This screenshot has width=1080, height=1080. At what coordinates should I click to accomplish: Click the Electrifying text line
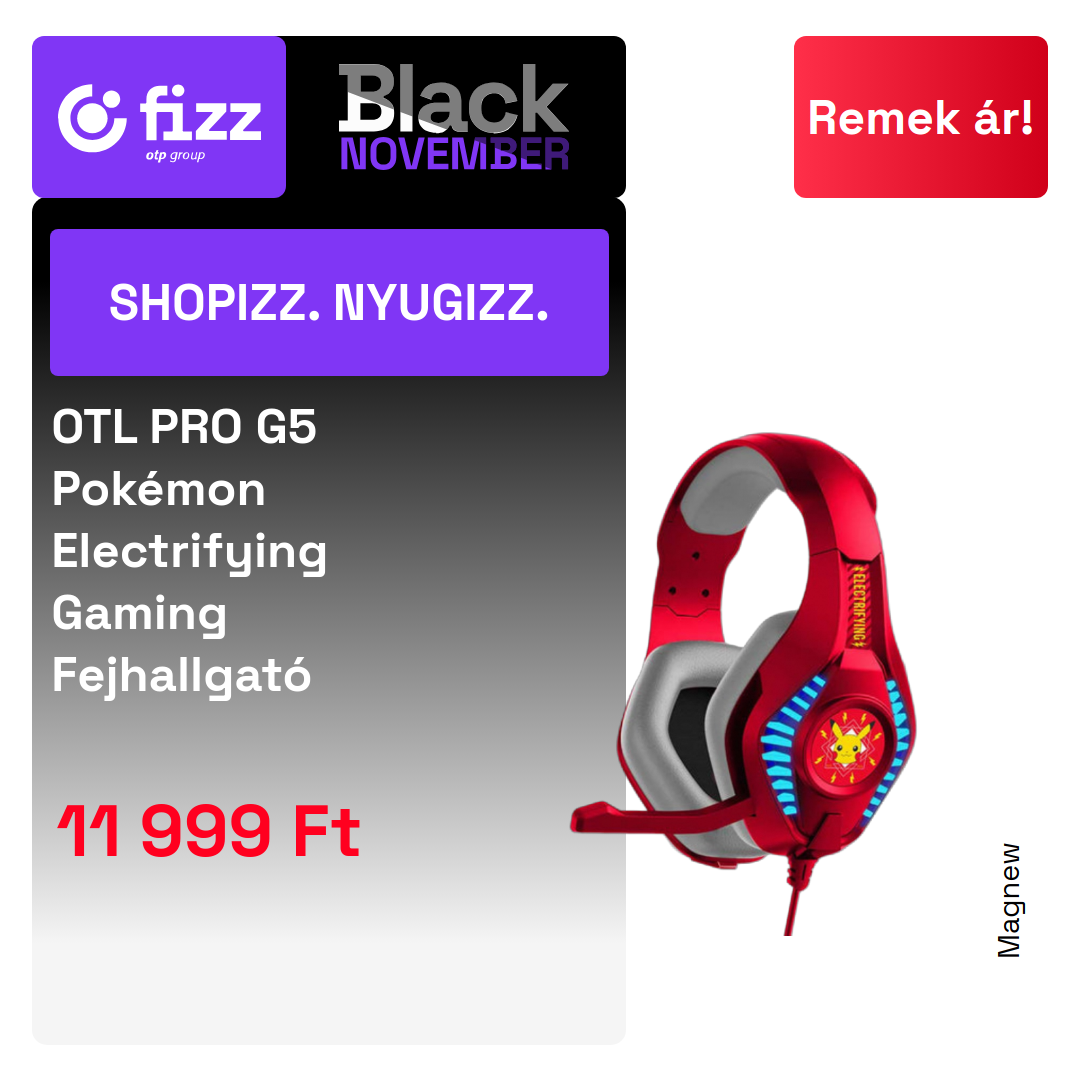(x=189, y=552)
